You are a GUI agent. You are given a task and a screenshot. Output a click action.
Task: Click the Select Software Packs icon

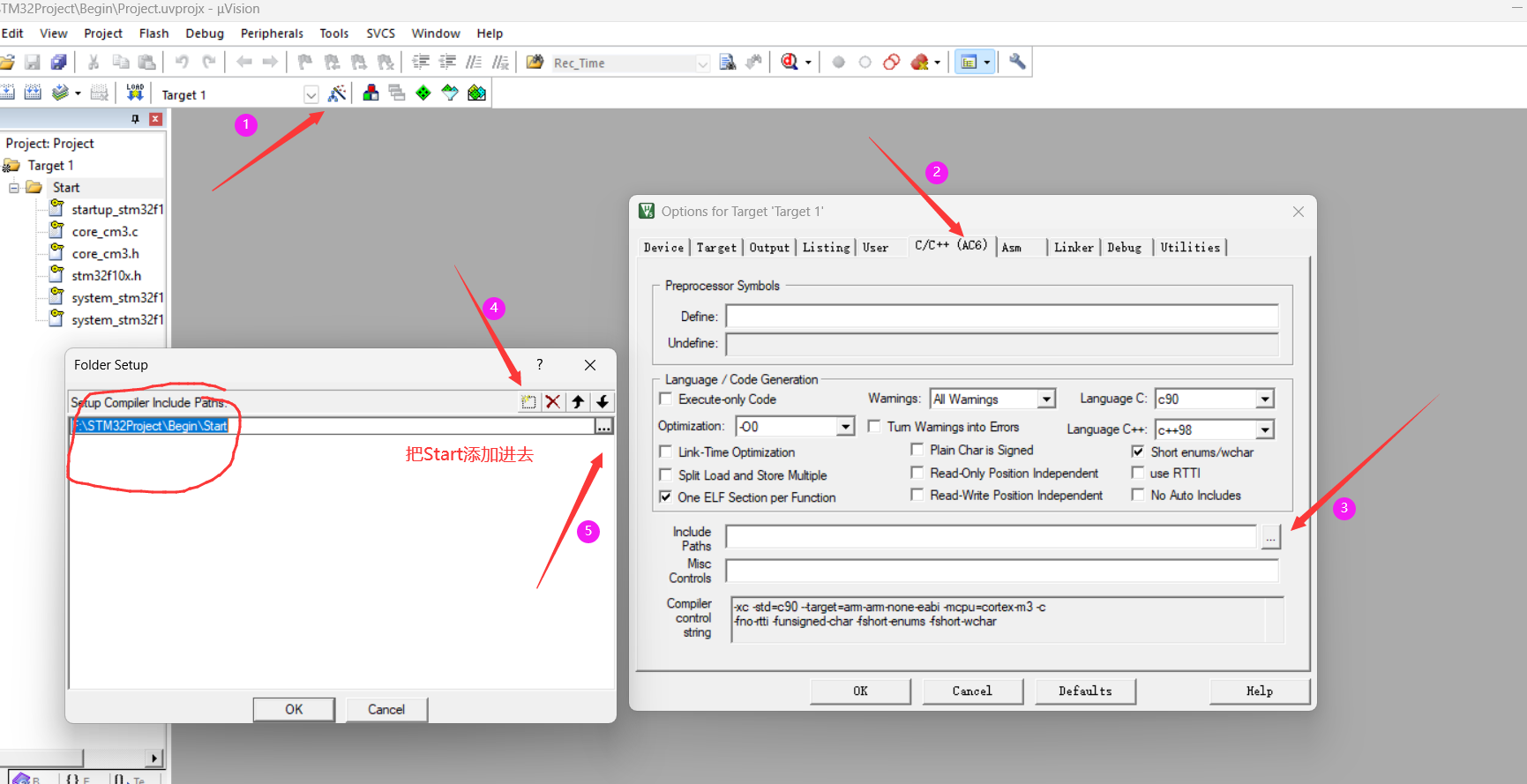coord(450,93)
